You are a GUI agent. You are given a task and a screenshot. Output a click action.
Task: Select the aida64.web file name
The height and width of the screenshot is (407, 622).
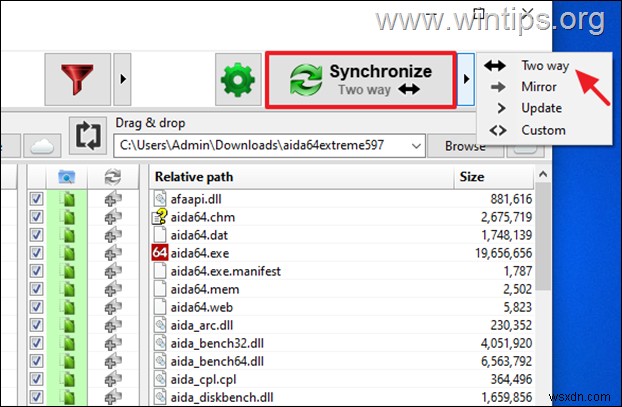tap(202, 307)
